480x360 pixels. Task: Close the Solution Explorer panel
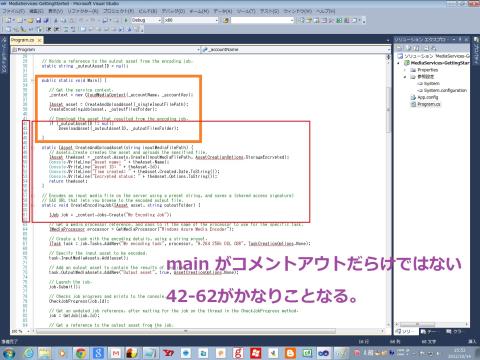coord(466,40)
